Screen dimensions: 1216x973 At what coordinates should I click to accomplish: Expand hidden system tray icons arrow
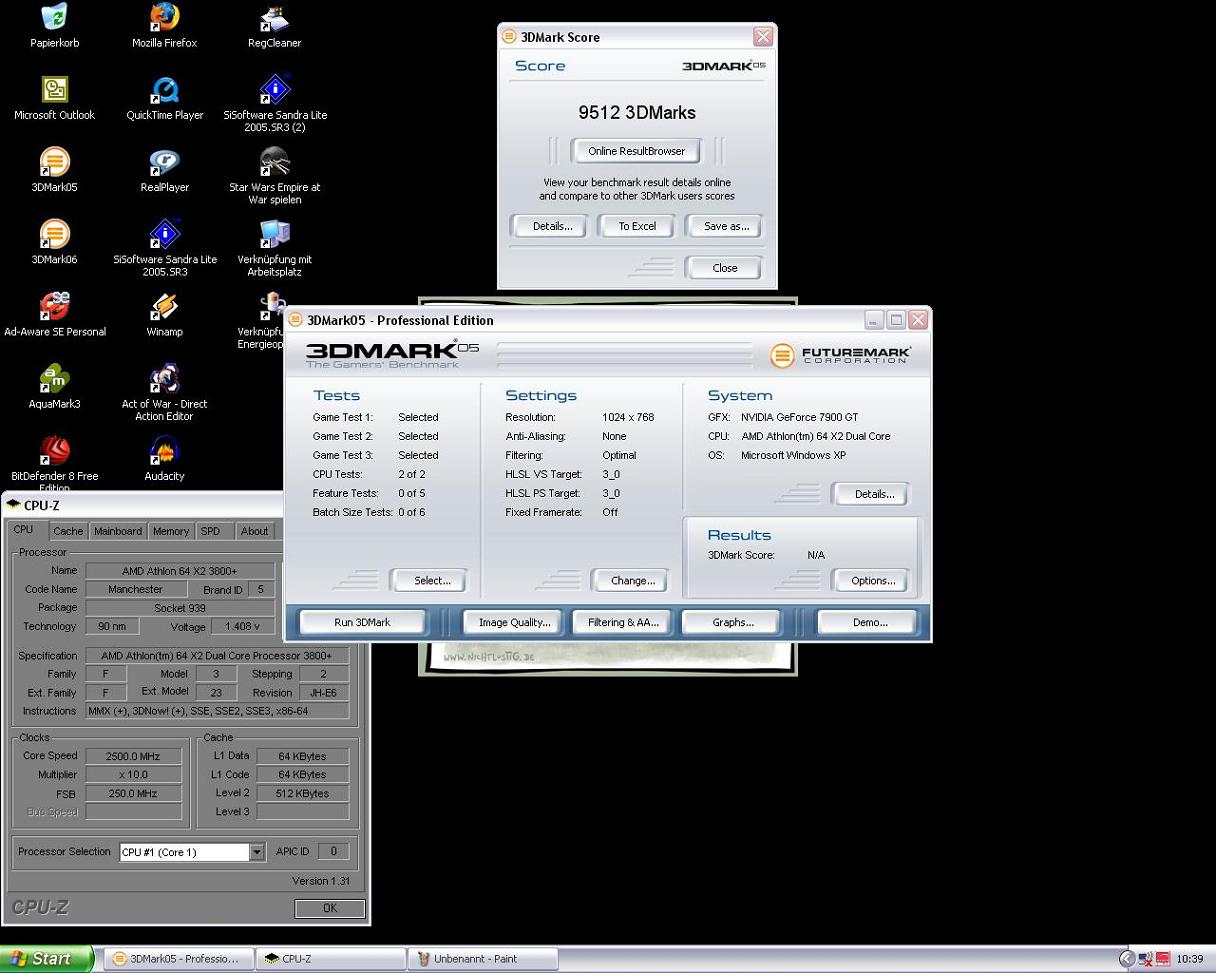(1127, 958)
